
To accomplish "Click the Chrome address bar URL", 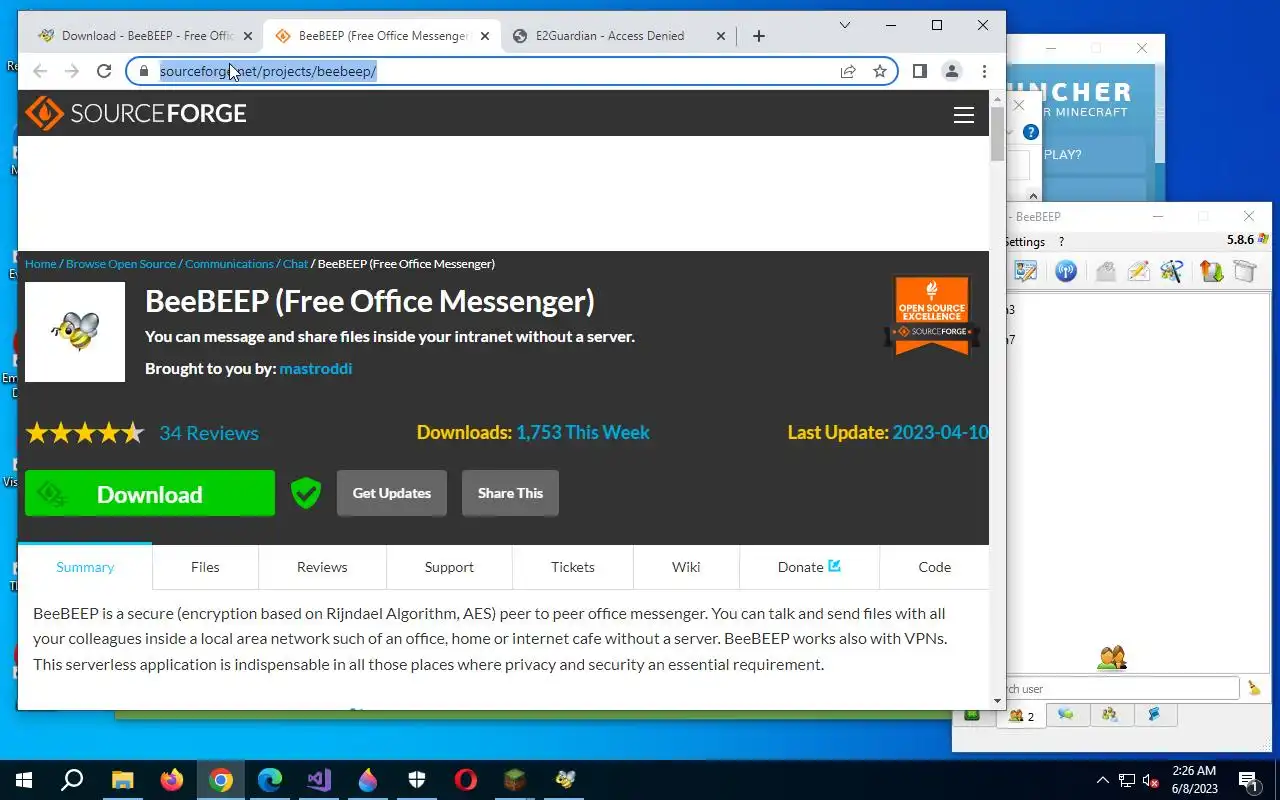I will (x=268, y=71).
